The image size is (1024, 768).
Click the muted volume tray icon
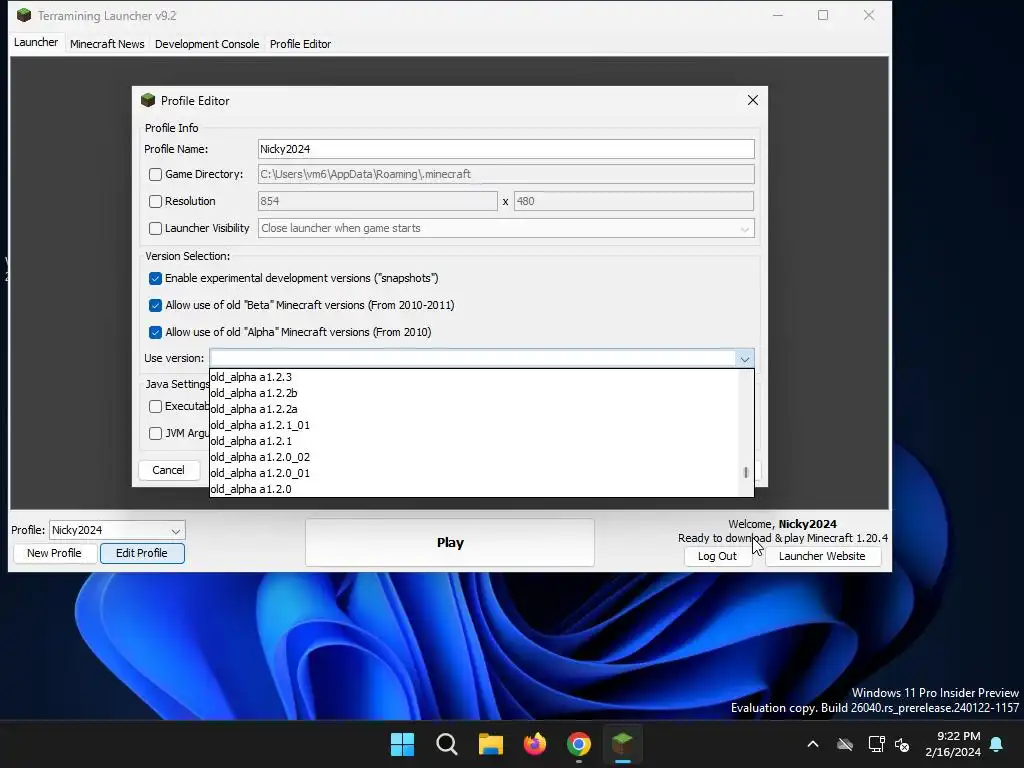click(x=902, y=744)
